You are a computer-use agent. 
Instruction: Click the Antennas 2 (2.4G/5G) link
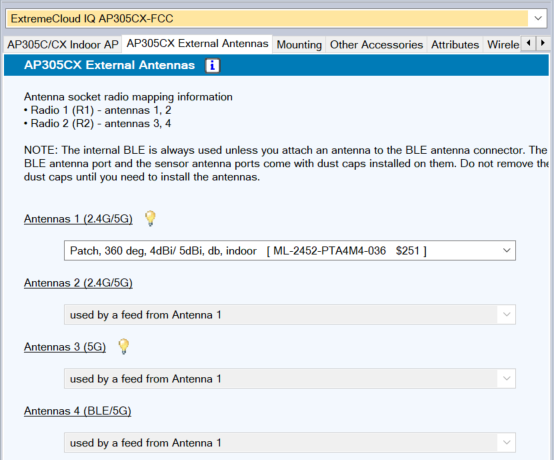[78, 283]
